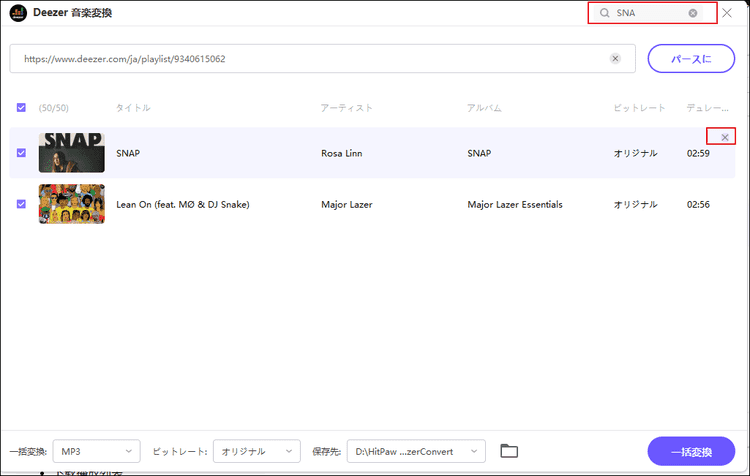This screenshot has width=750, height=476.
Task: Uncheck the SNAP track checkbox
Action: [x=21, y=153]
